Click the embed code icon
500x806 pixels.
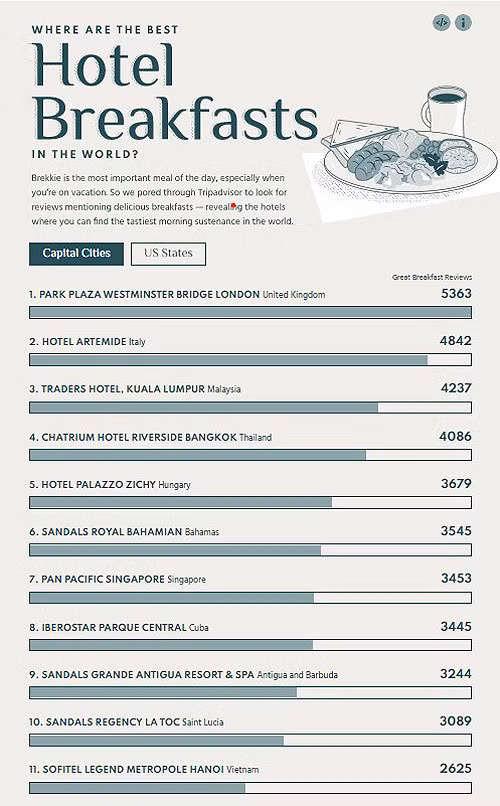(441, 23)
